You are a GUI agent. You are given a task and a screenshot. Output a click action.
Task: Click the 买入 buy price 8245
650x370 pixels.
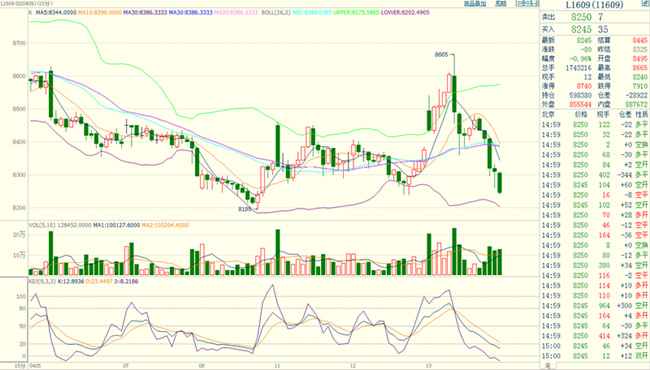(x=581, y=29)
